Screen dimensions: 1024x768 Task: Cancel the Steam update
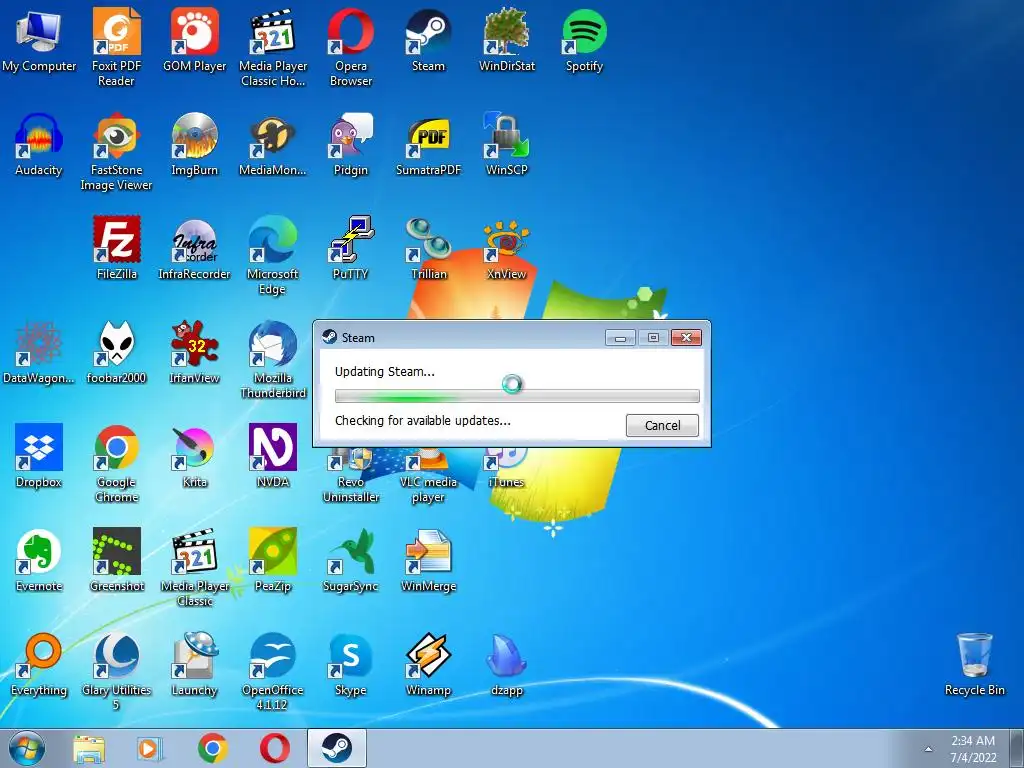[662, 425]
